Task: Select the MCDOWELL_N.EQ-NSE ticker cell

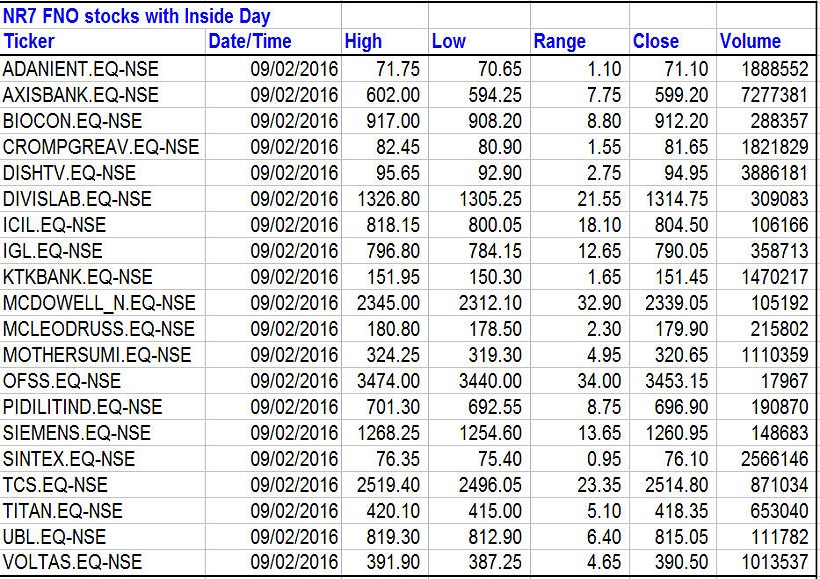Action: pos(99,303)
